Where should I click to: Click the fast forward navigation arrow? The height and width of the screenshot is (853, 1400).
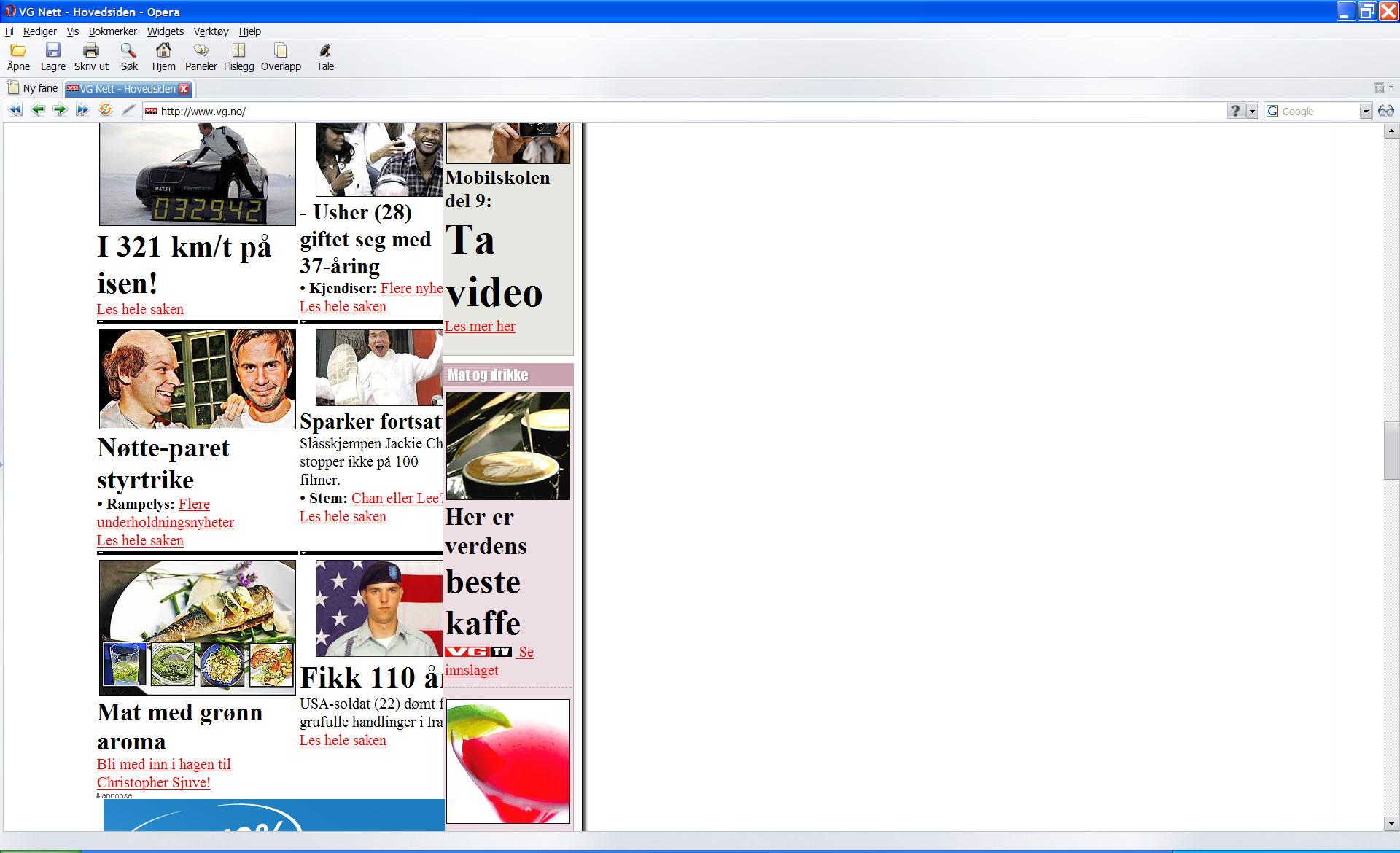coord(82,110)
